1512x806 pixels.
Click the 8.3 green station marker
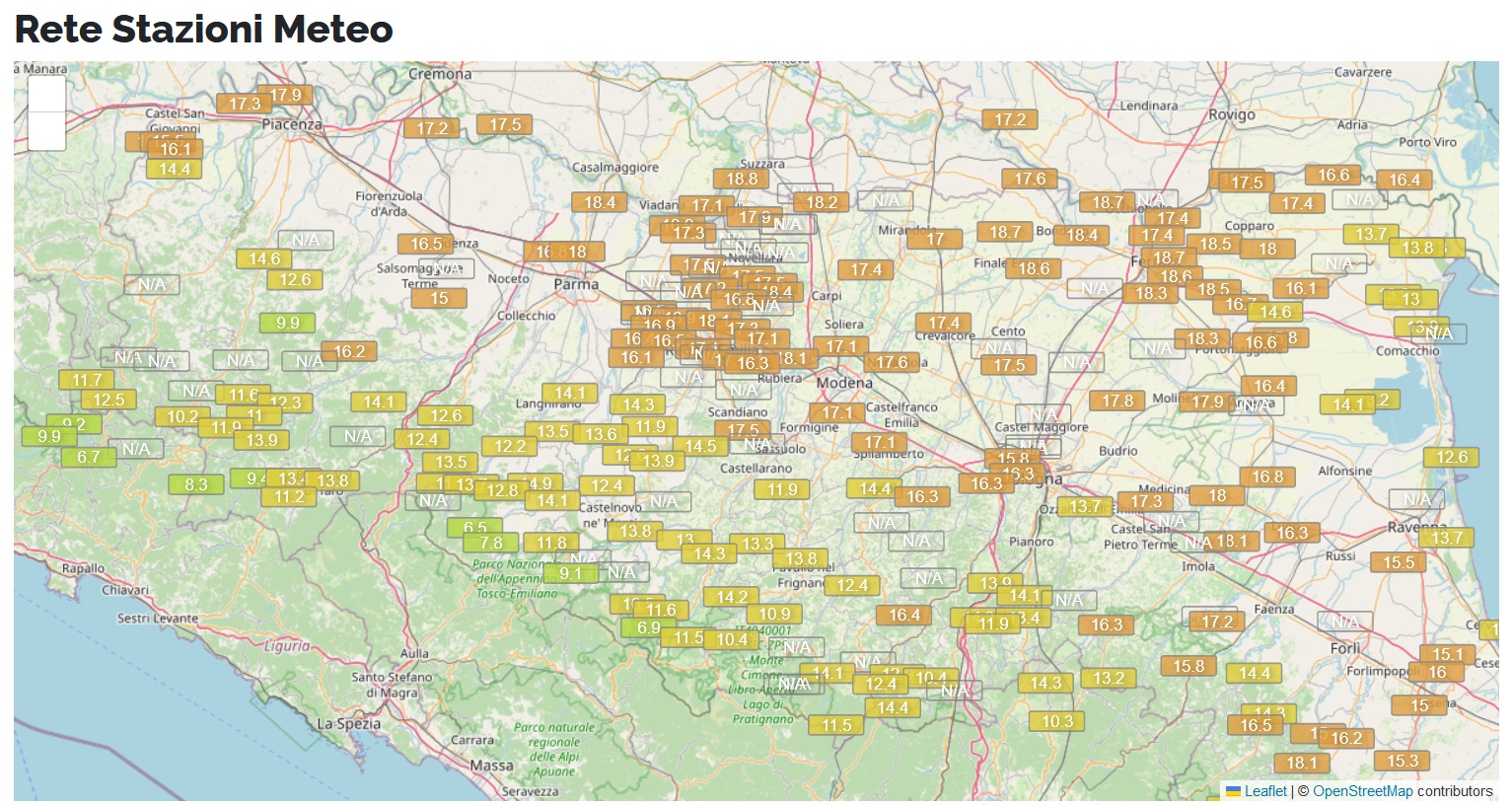pyautogui.click(x=196, y=484)
